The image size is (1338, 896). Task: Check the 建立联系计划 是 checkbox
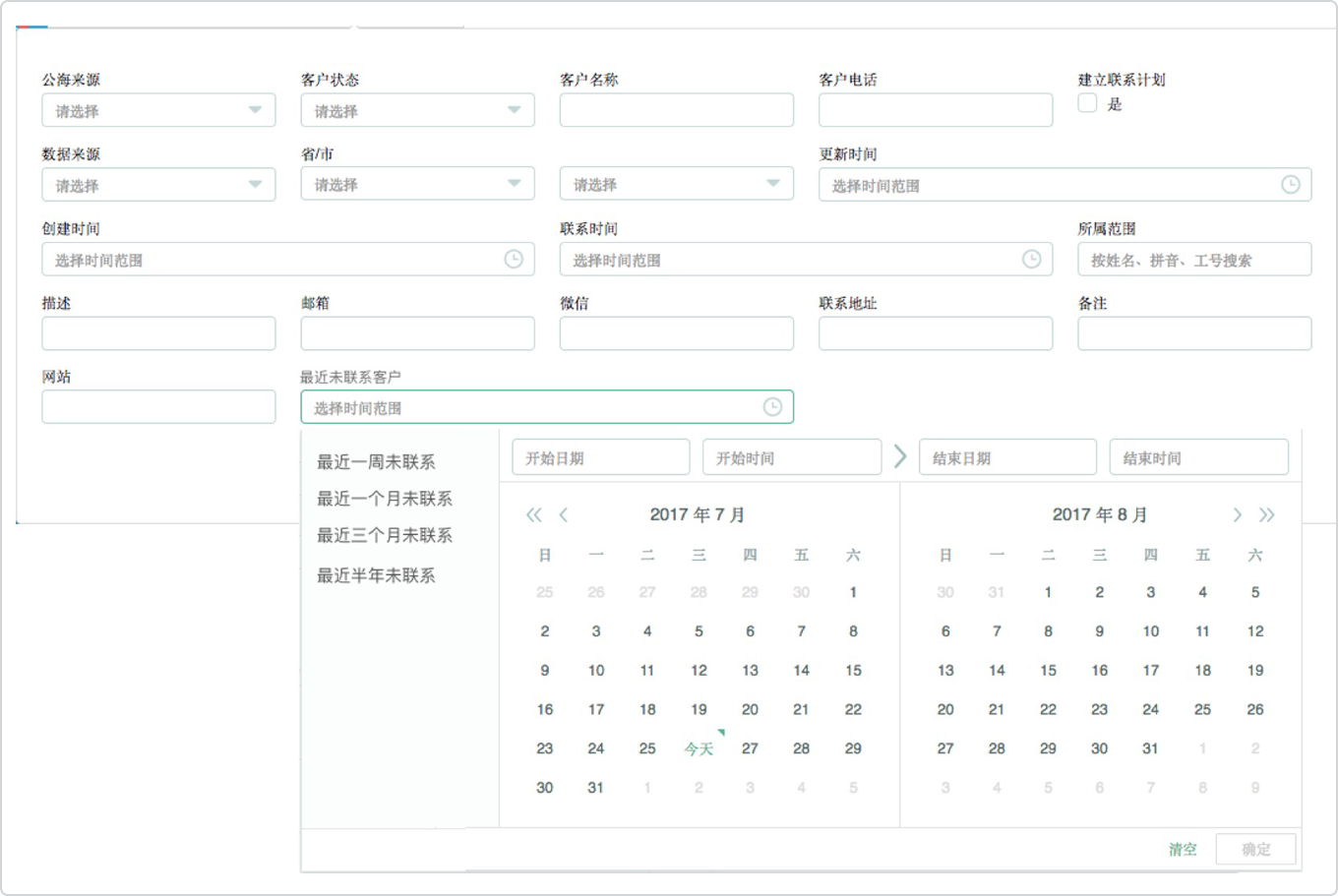[x=1087, y=103]
